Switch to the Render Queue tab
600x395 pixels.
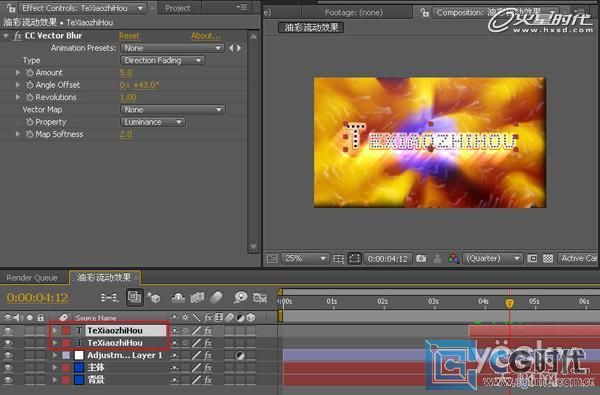32,277
